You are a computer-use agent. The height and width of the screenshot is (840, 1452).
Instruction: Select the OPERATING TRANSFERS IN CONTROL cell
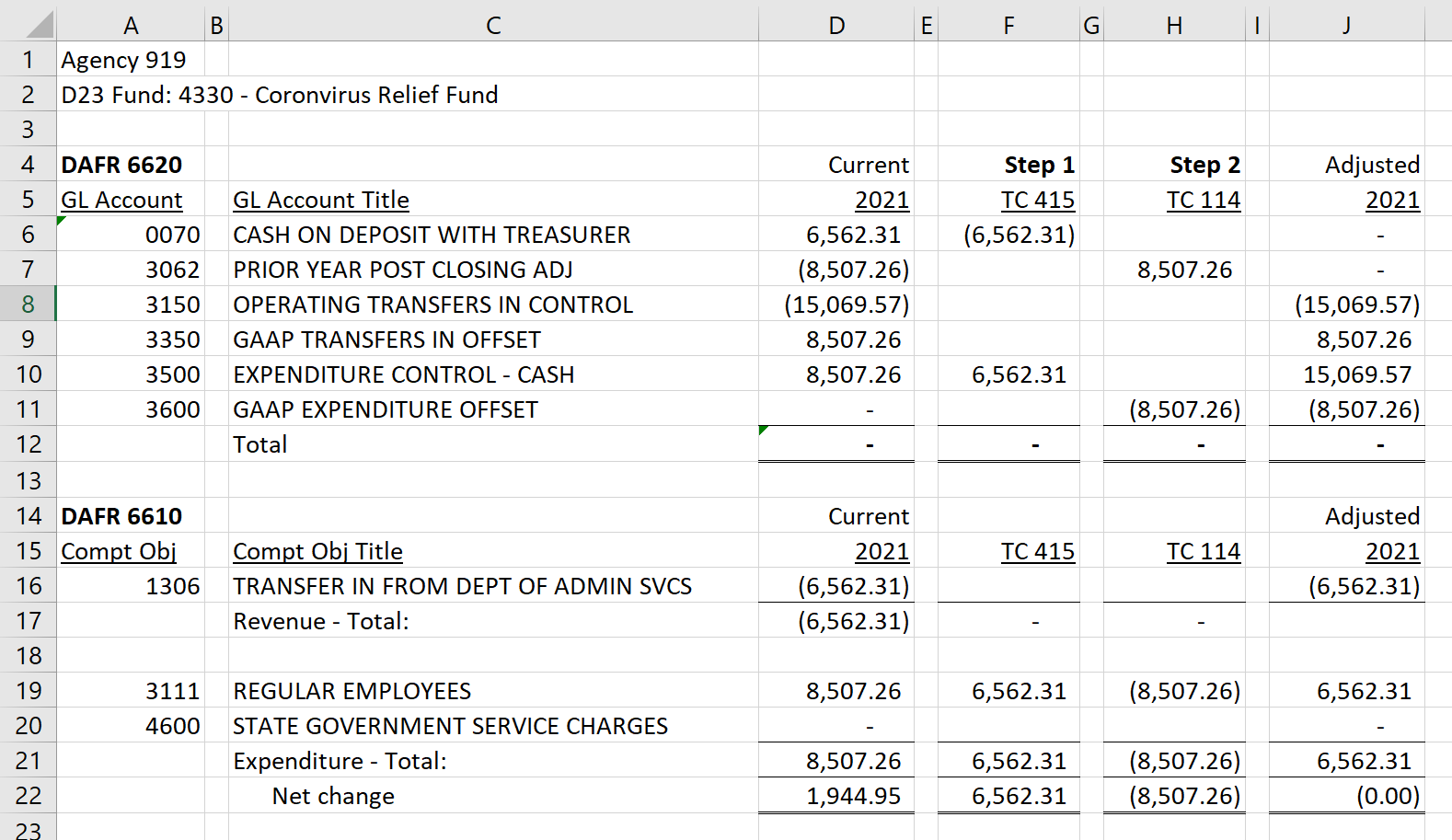pyautogui.click(x=432, y=305)
